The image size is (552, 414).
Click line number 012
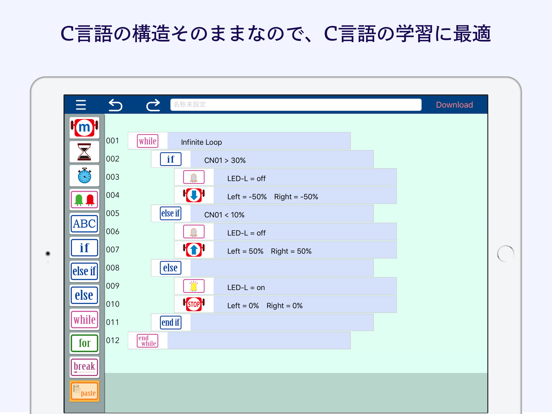(113, 340)
